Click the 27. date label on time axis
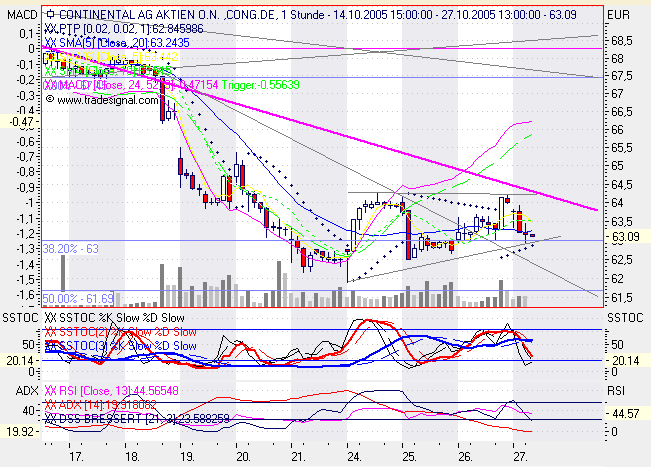651x467 pixels. [521, 457]
